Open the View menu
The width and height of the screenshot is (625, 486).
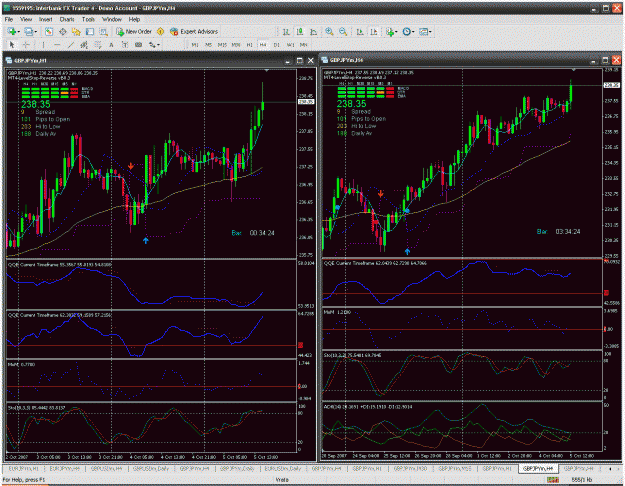click(x=26, y=19)
